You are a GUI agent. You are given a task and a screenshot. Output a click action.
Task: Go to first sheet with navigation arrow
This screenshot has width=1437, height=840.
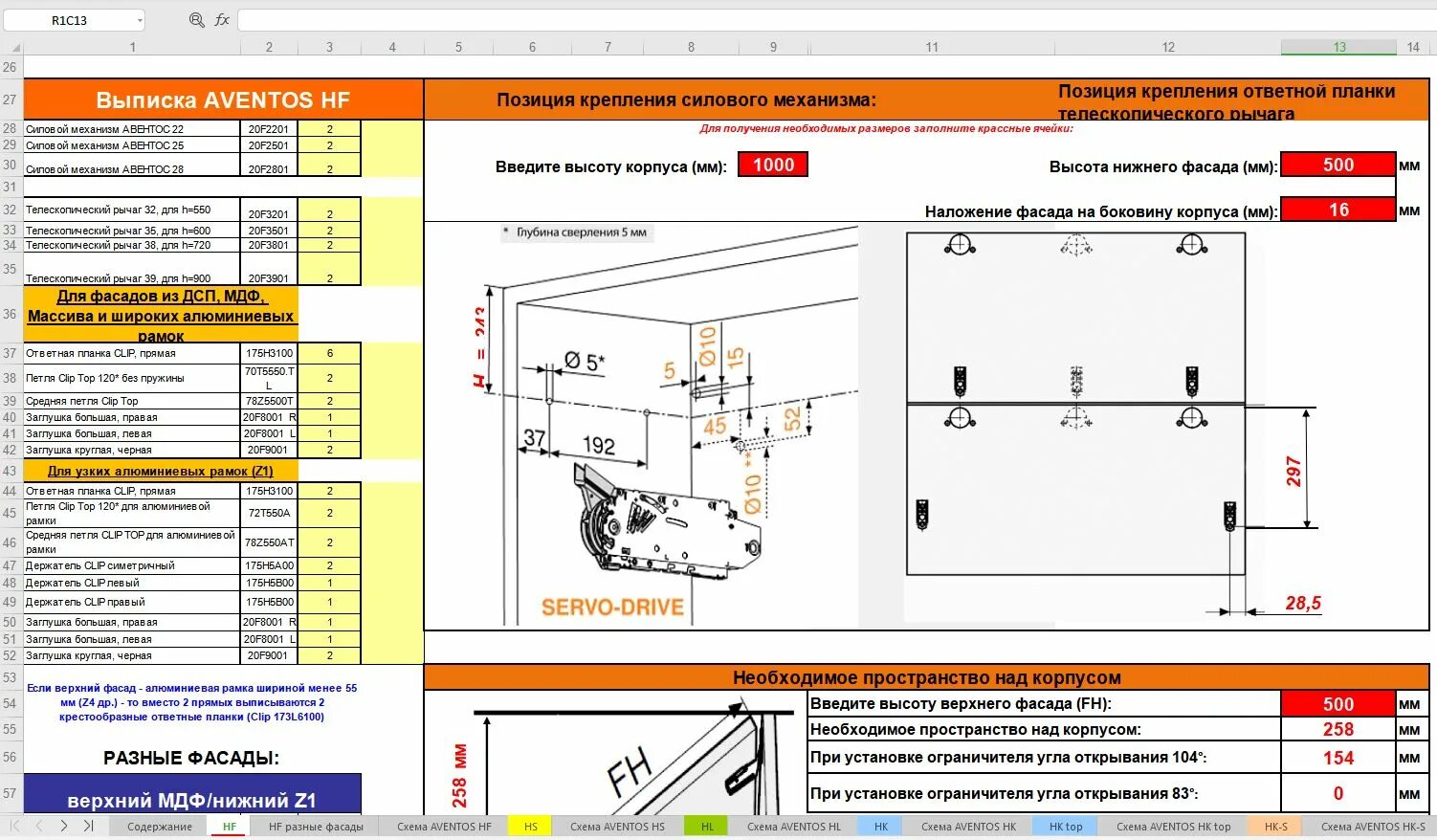(x=14, y=826)
